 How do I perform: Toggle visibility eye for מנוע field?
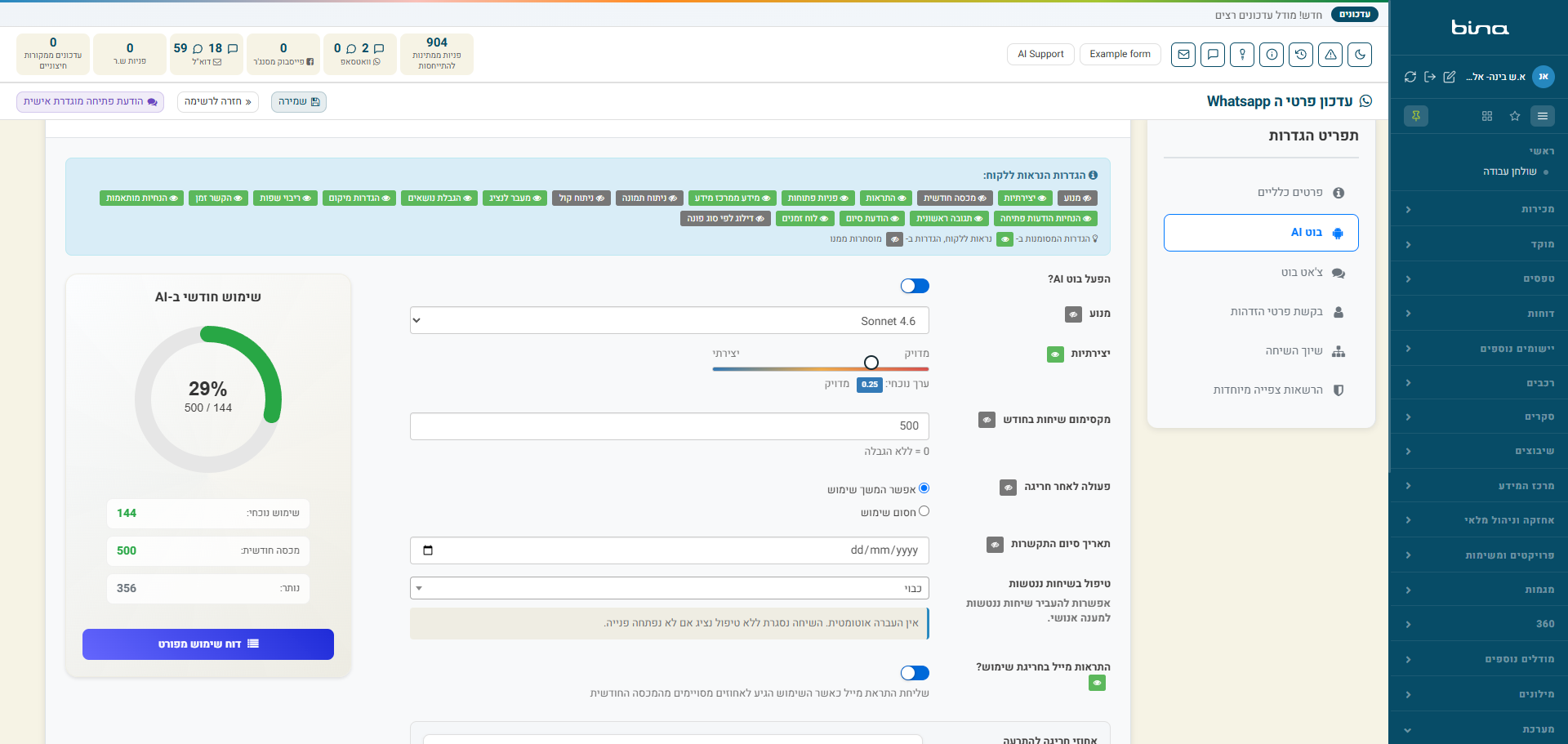pos(1073,314)
